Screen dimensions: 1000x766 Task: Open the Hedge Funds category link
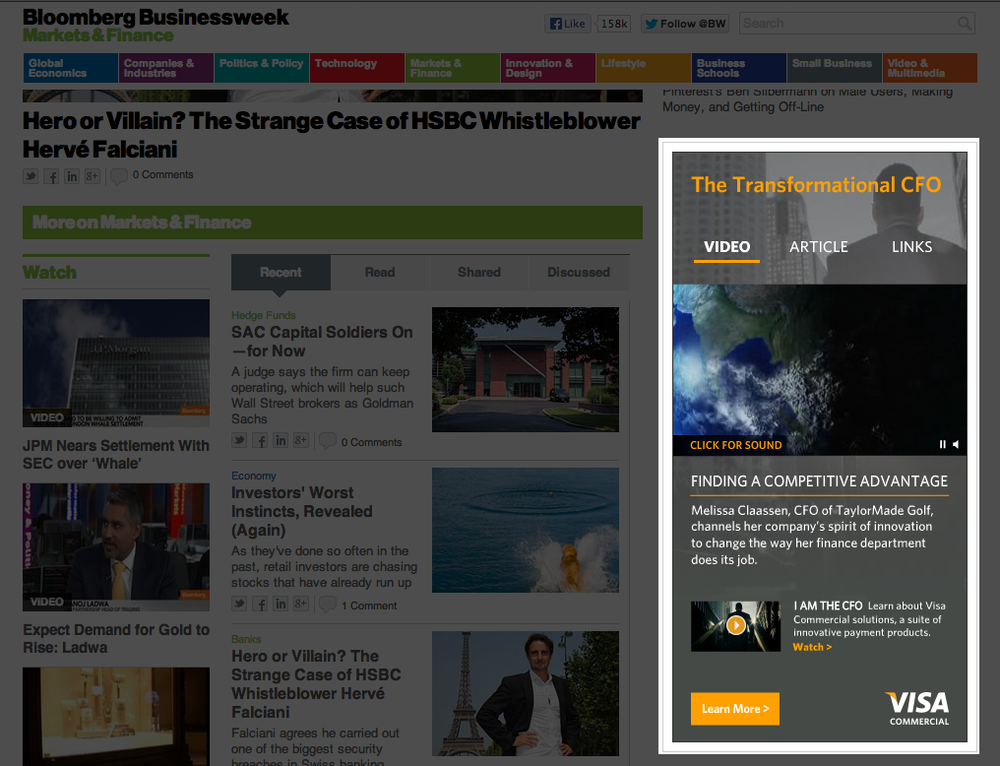263,315
